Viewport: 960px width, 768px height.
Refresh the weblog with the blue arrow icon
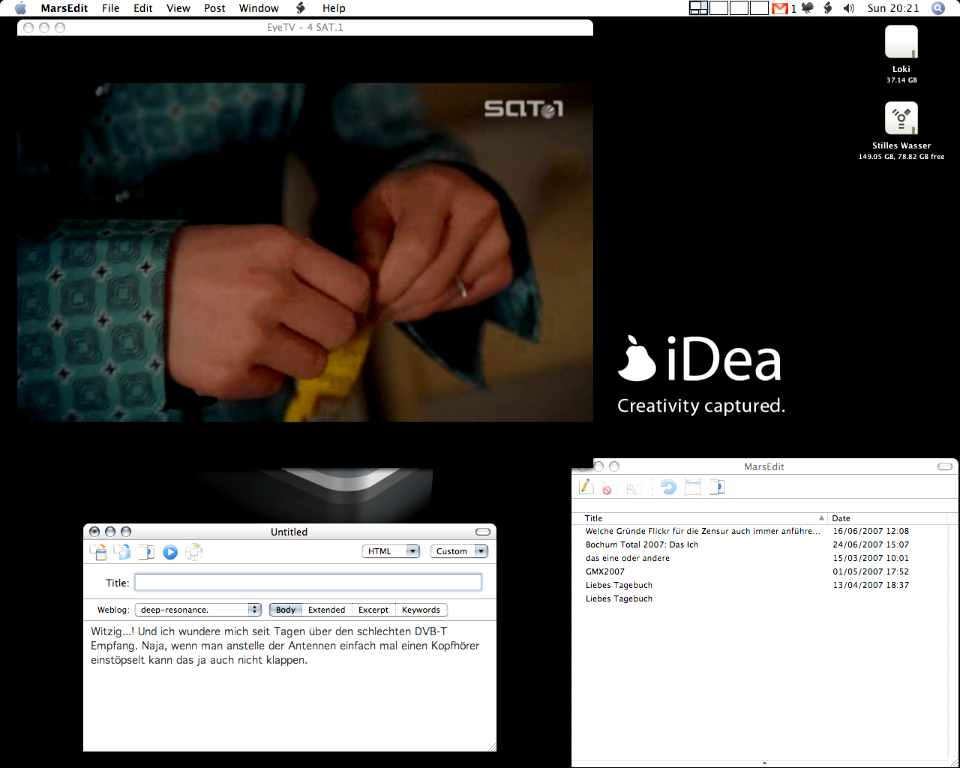click(668, 487)
